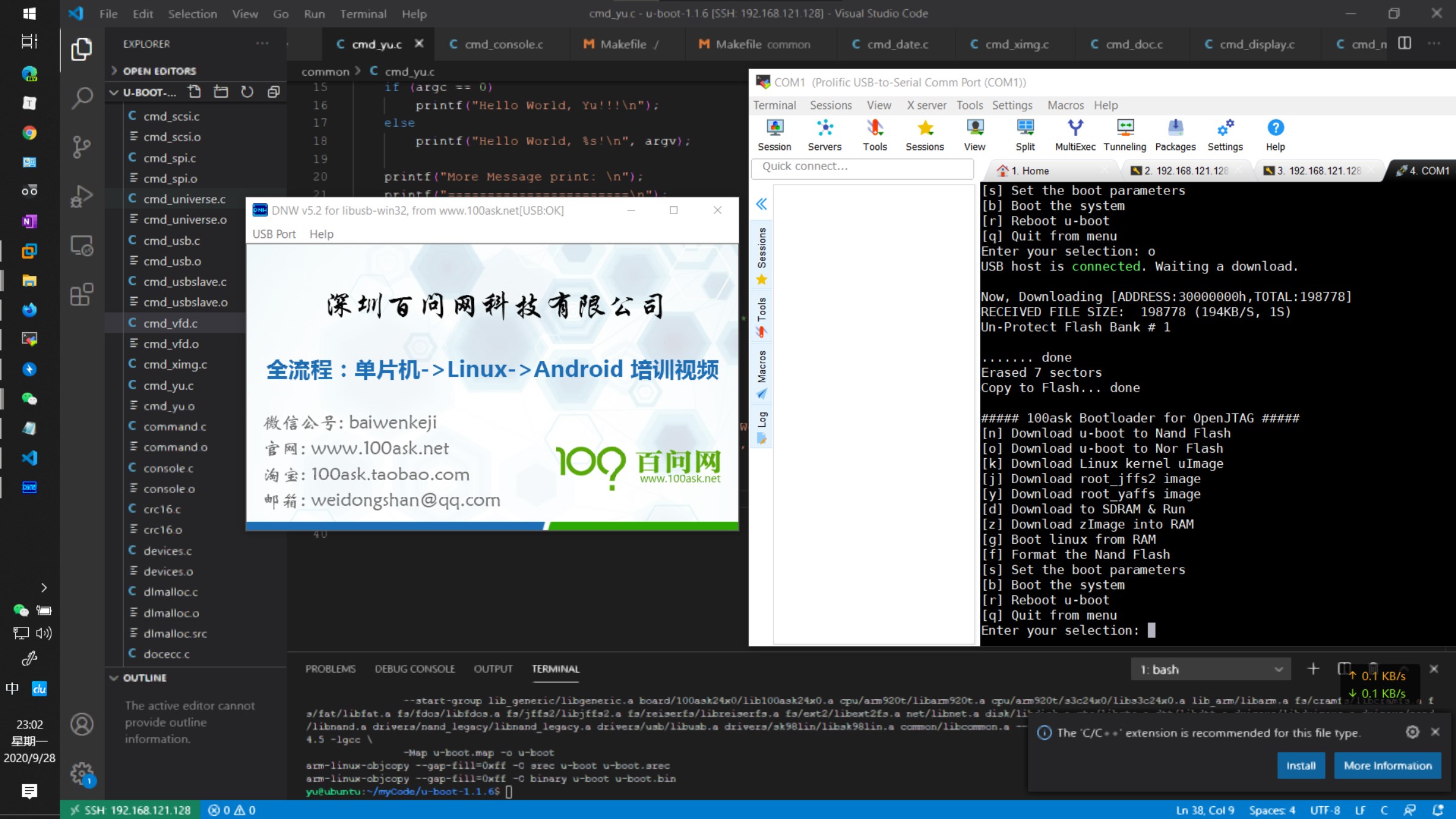This screenshot has width=1456, height=819.
Task: Collapse the OUTLINE section
Action: [145, 678]
